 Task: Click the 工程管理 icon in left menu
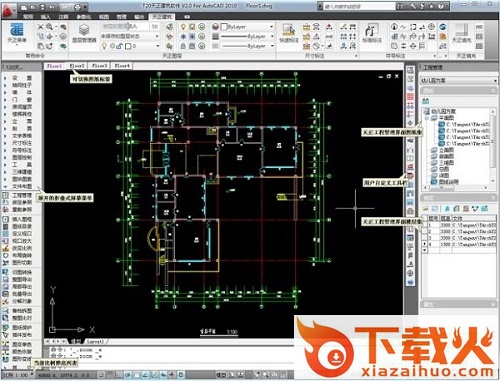click(5, 195)
